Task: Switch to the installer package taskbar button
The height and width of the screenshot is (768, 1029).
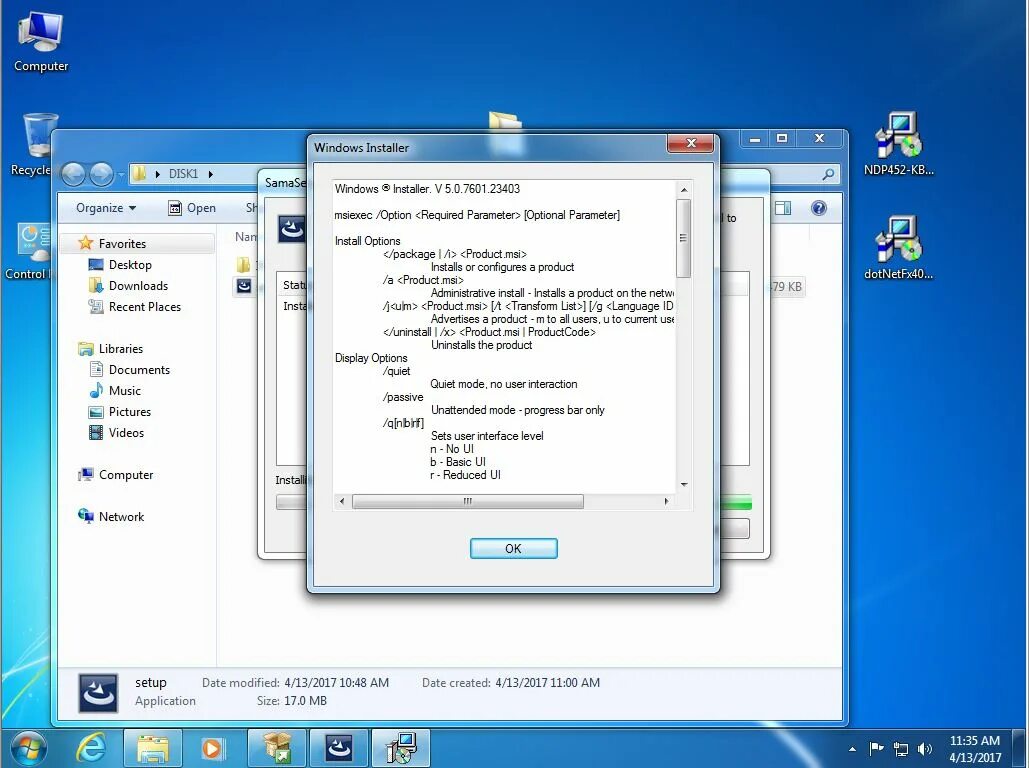Action: click(277, 748)
